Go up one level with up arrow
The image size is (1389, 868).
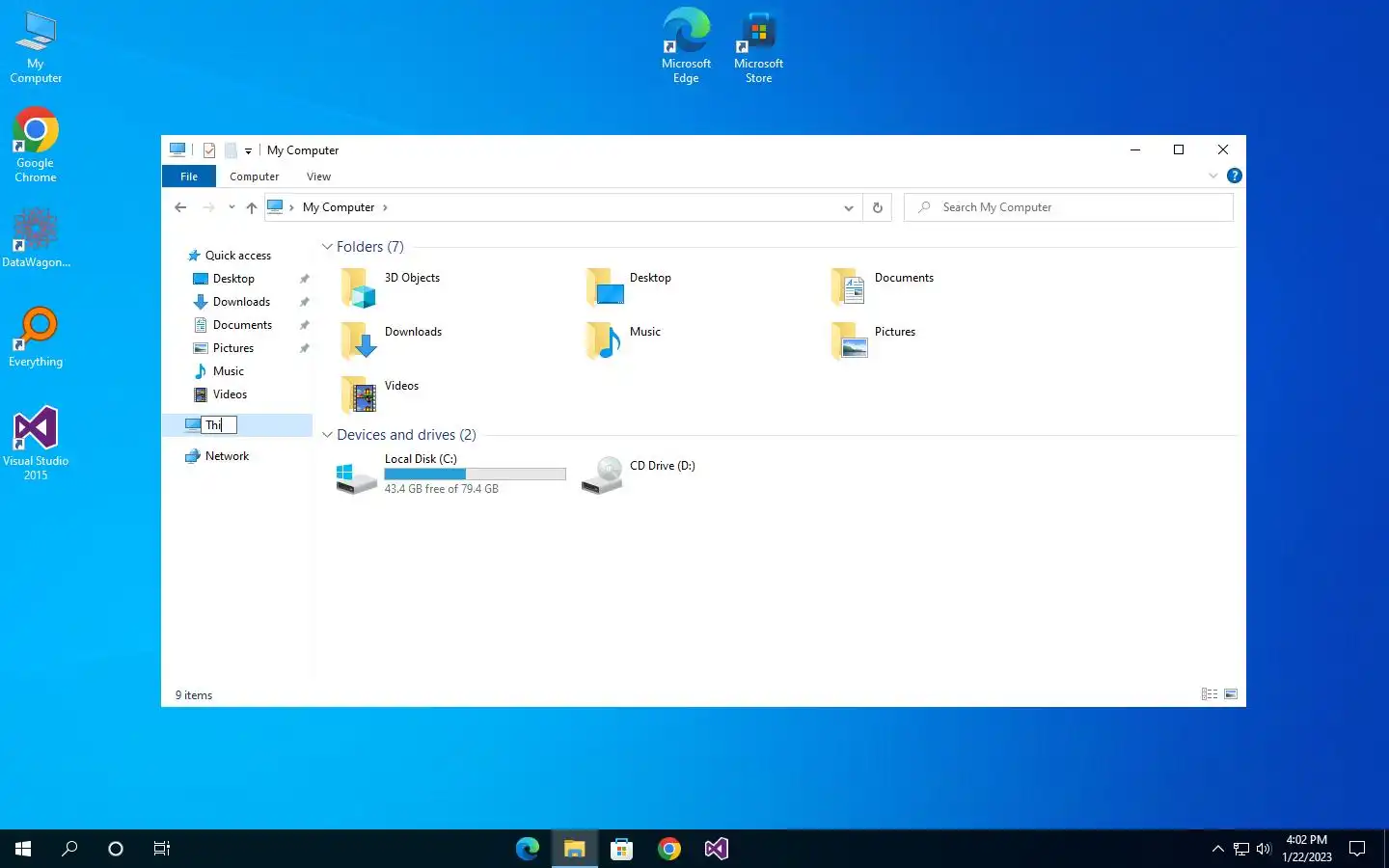click(x=252, y=207)
